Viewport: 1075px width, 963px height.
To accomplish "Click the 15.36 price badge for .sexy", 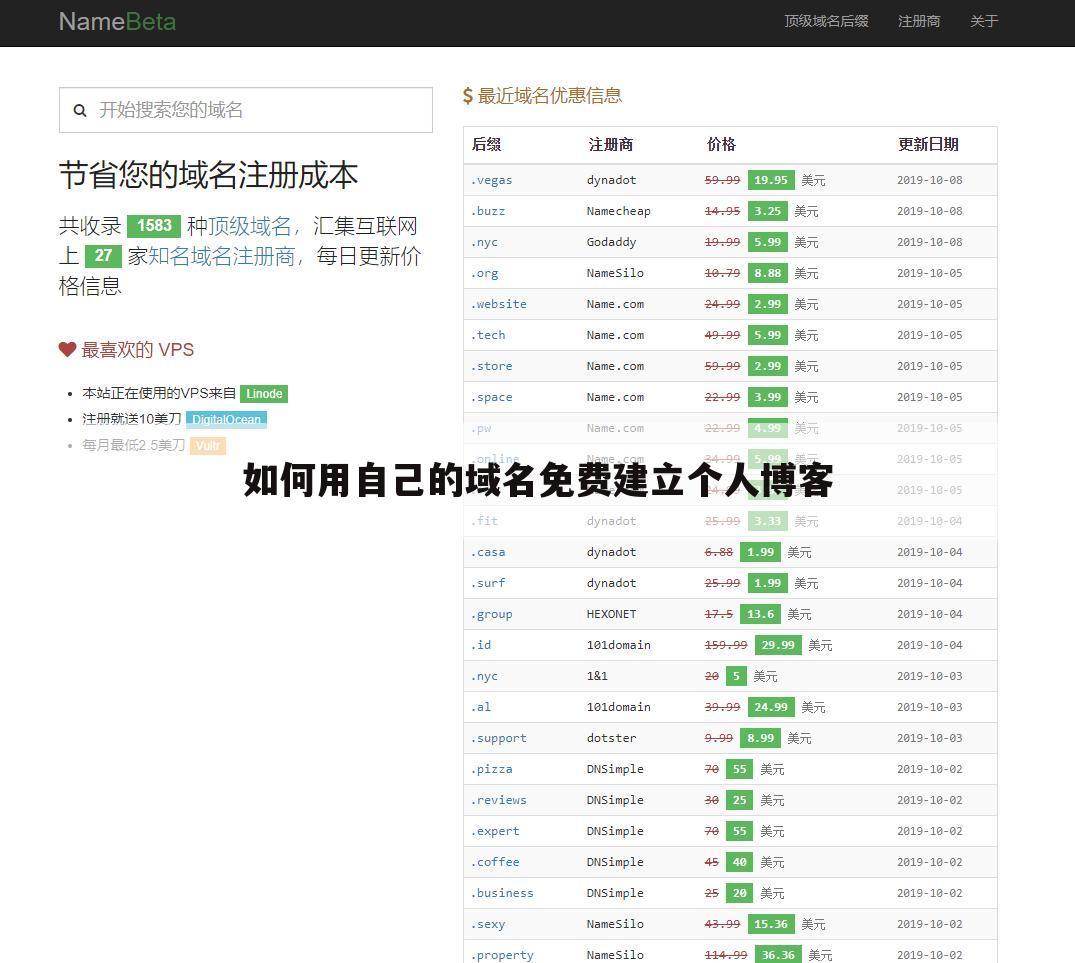I will (x=771, y=924).
